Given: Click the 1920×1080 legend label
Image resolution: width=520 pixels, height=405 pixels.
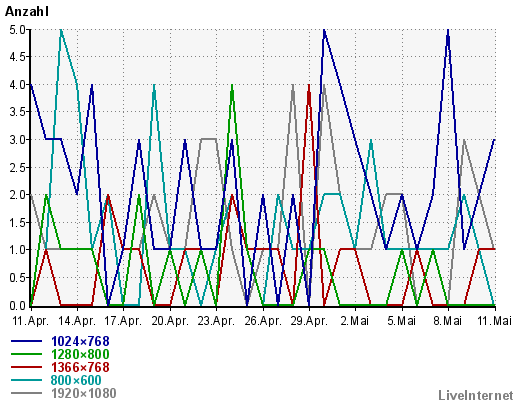Looking at the screenshot, I should coord(84,393).
